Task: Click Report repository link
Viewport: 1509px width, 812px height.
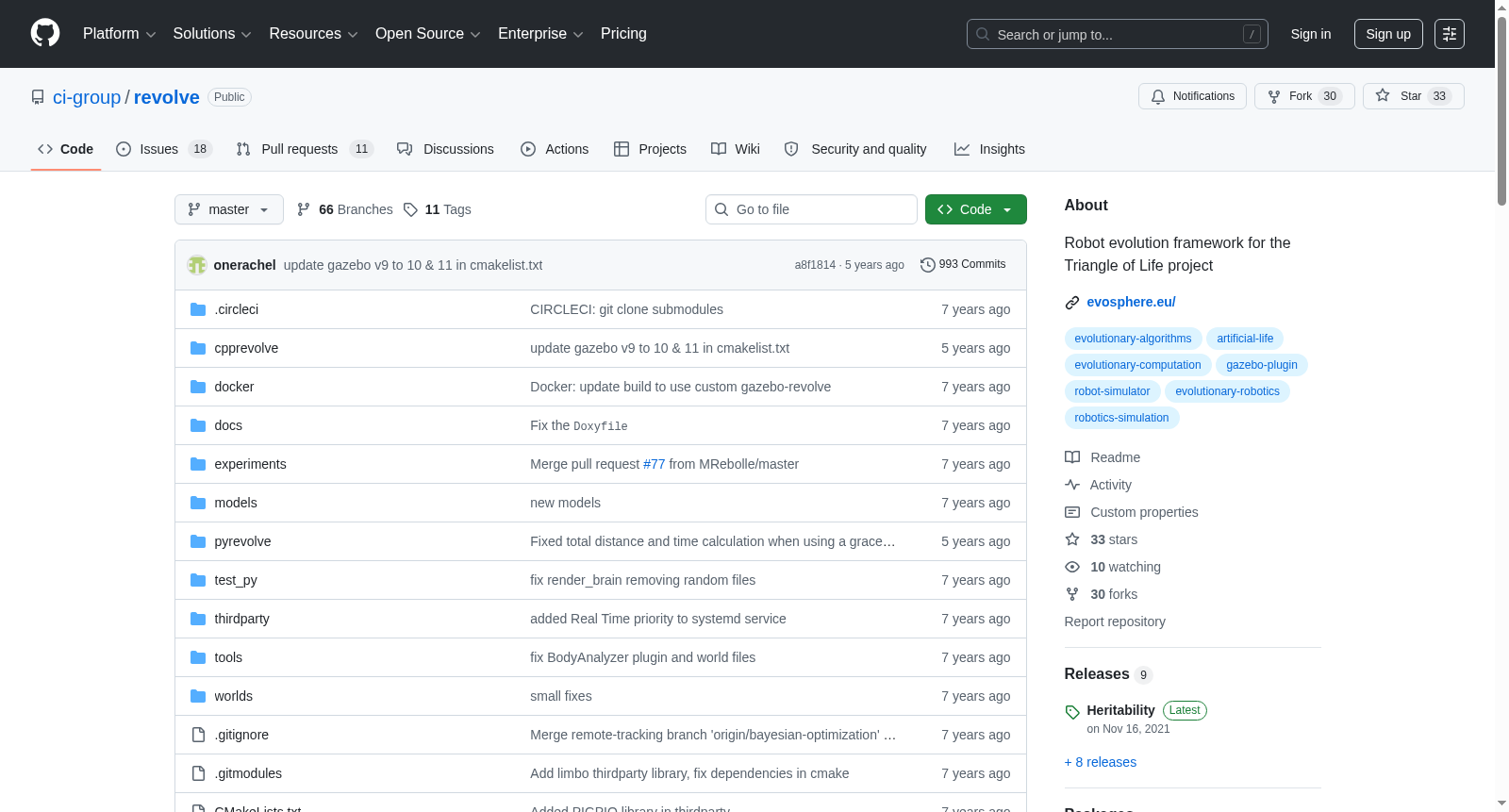Action: 1115,621
